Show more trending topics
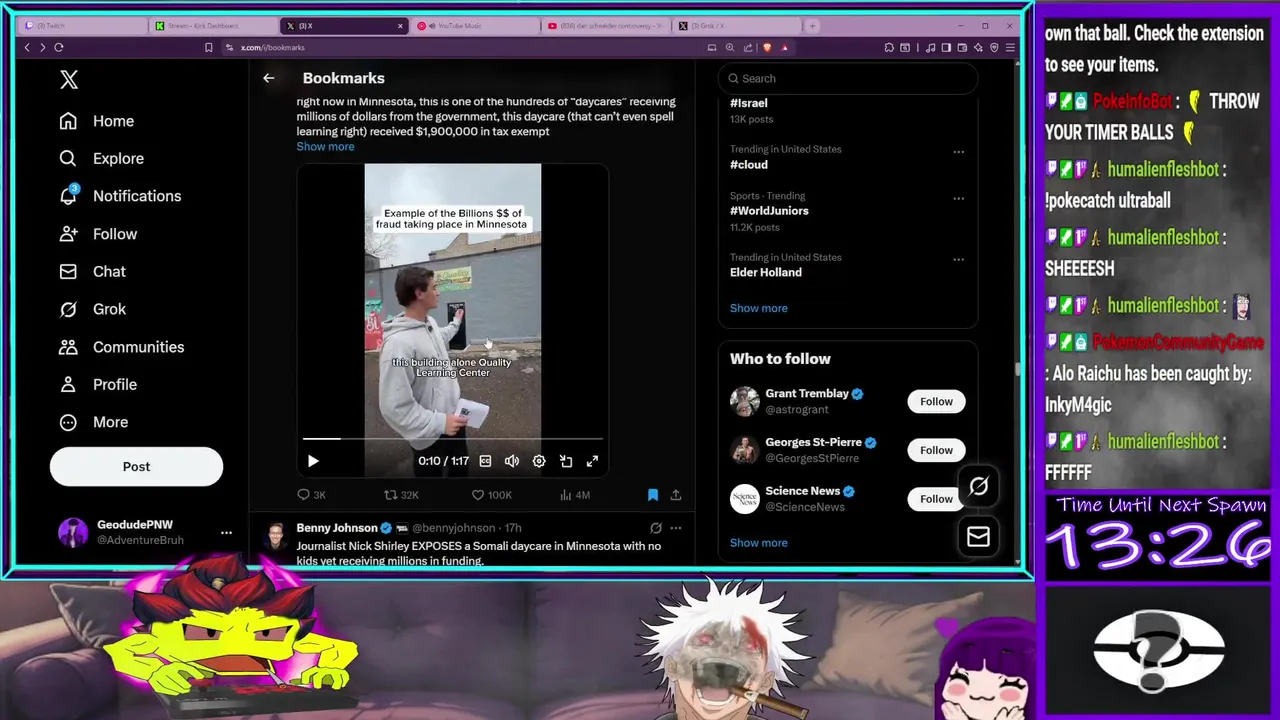This screenshot has height=720, width=1280. (x=759, y=308)
